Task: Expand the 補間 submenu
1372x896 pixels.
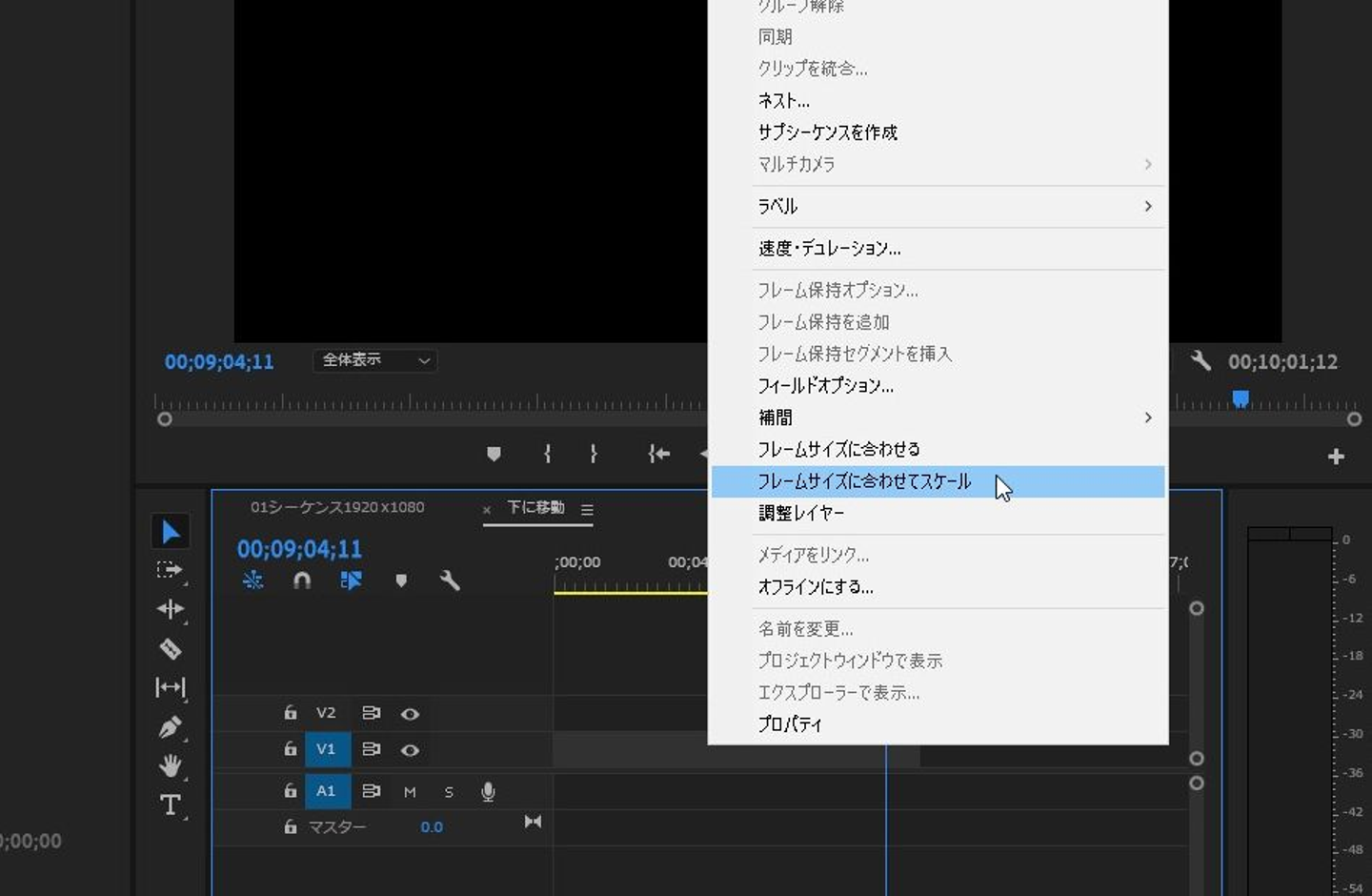Action: 953,417
